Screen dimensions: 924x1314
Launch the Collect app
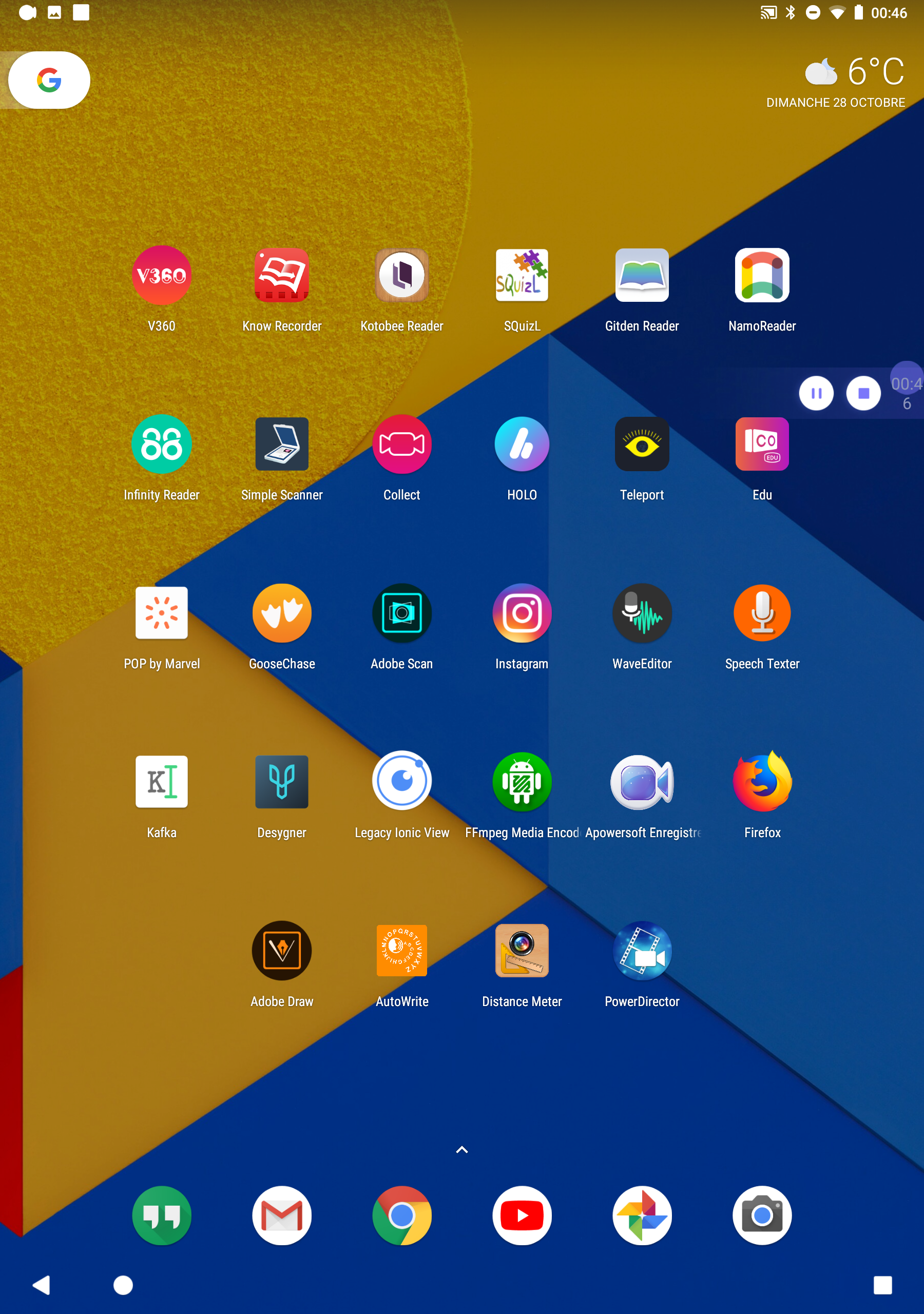click(x=402, y=444)
